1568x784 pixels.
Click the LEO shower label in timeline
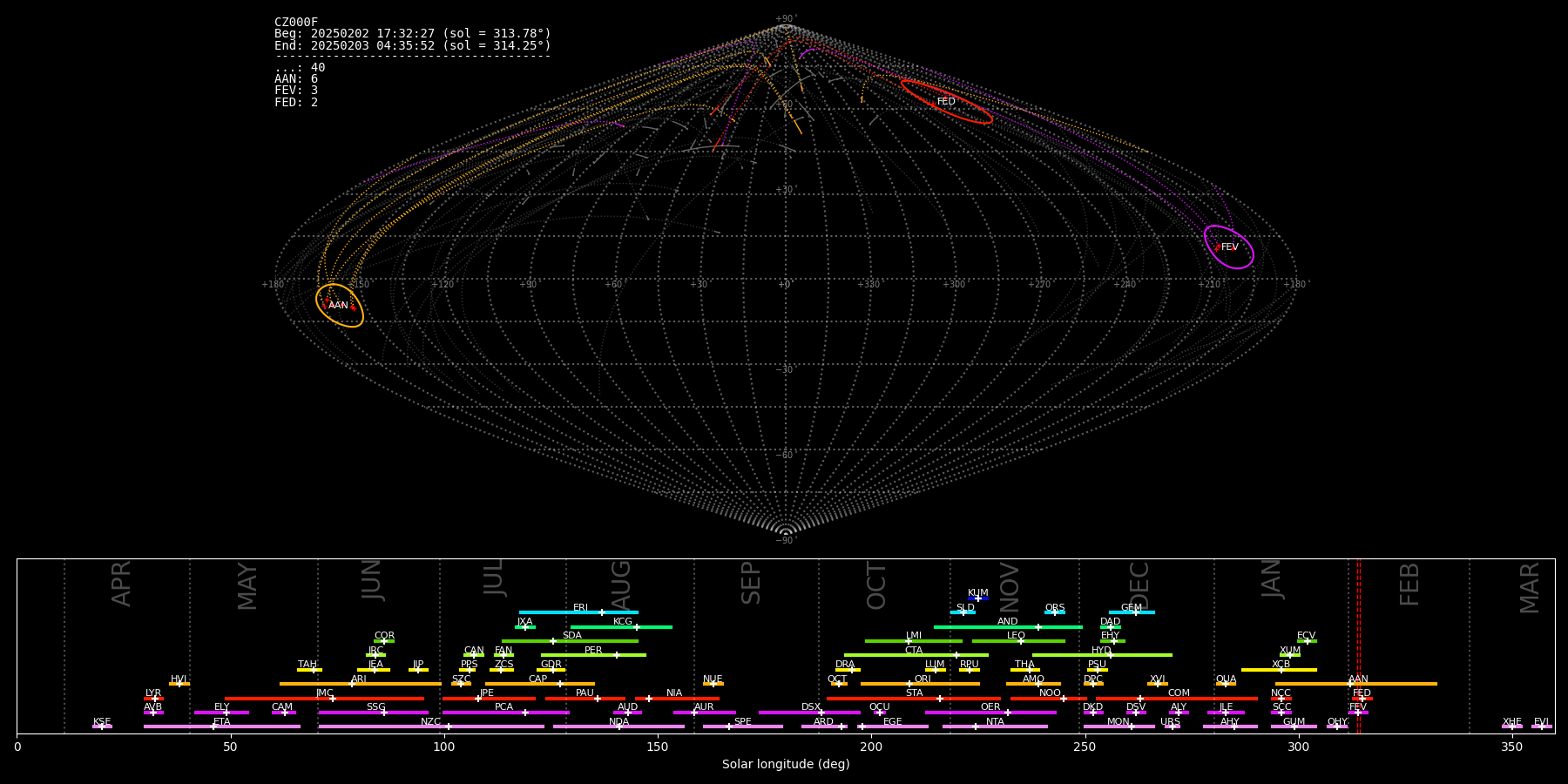point(1017,636)
